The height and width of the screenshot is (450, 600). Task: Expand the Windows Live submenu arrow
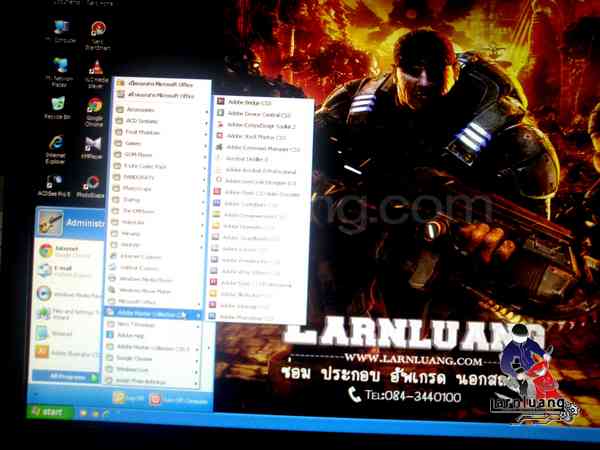197,372
